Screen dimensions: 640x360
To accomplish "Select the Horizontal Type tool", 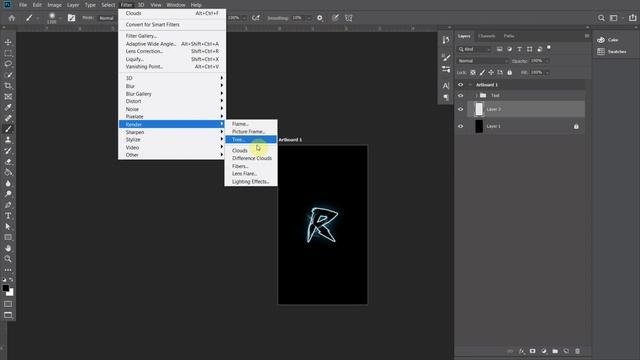I will tap(8, 216).
